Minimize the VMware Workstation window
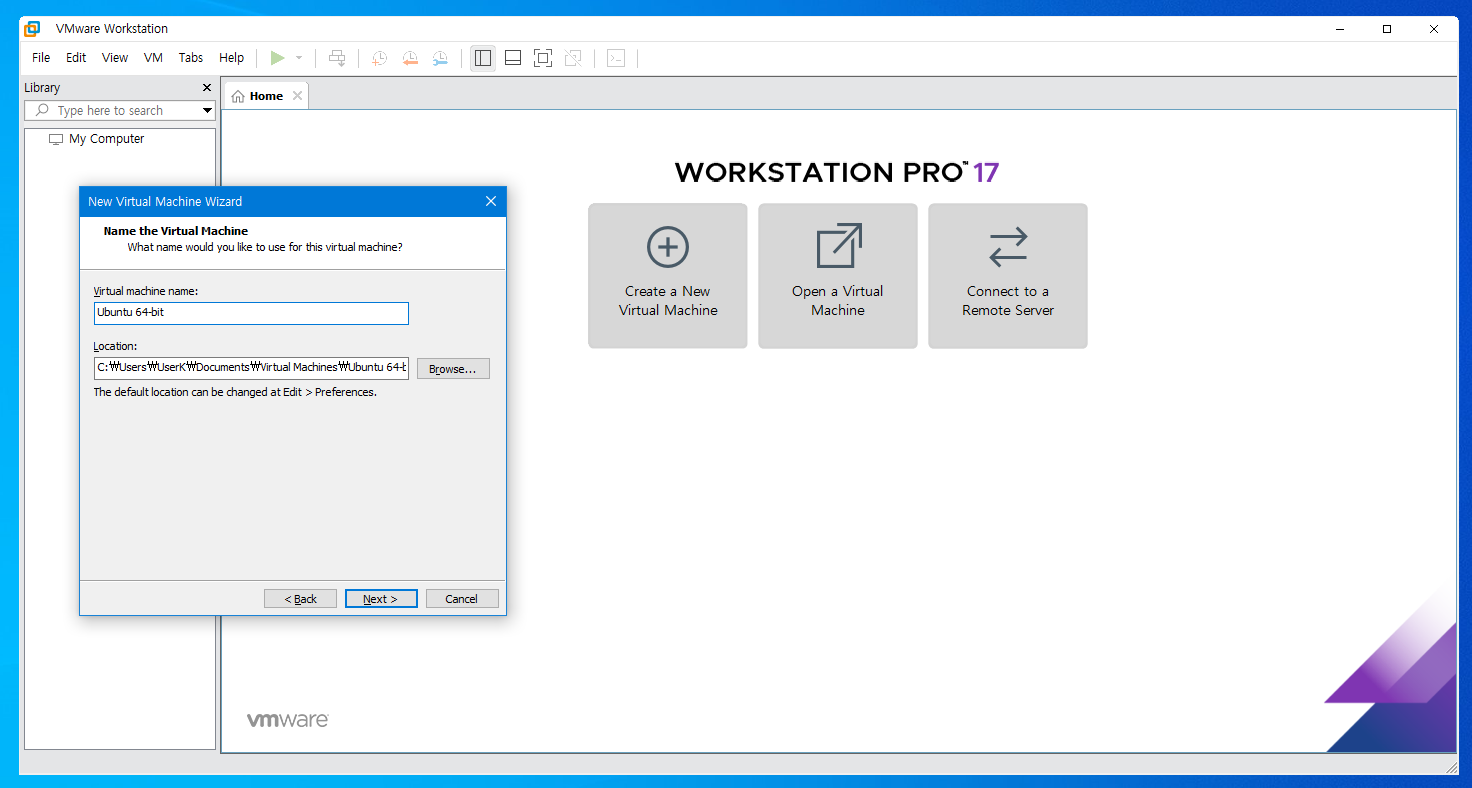 1340,29
